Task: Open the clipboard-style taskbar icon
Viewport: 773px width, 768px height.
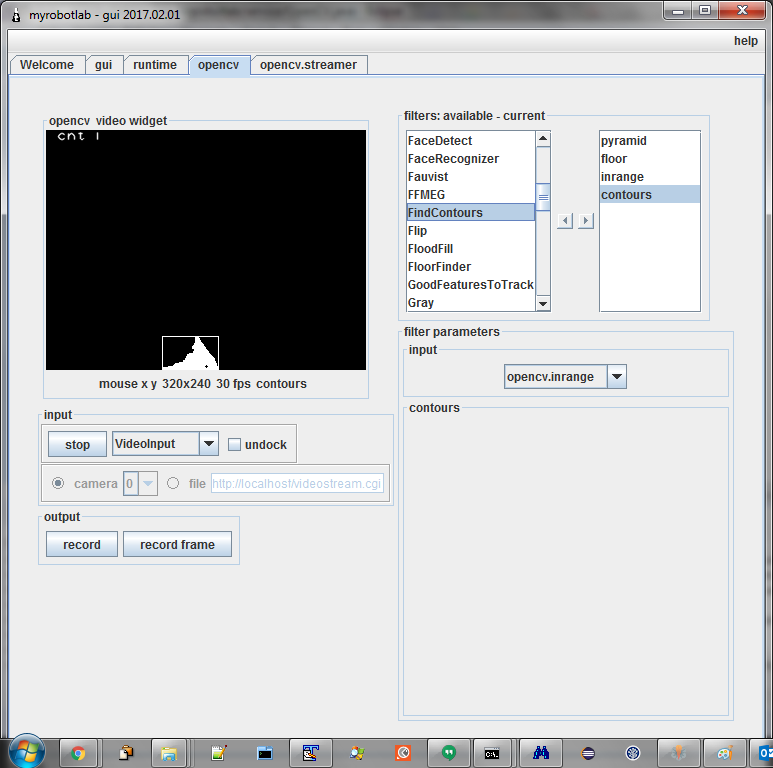Action: coord(126,753)
